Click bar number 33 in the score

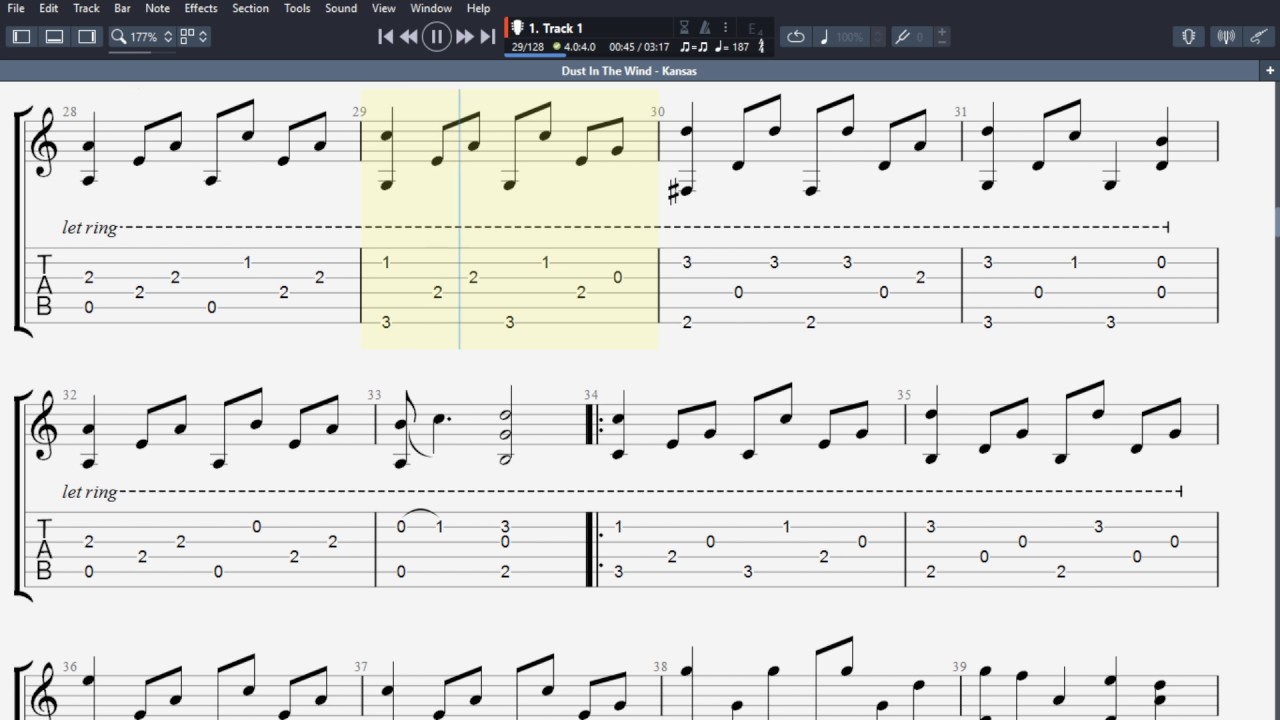[x=374, y=395]
